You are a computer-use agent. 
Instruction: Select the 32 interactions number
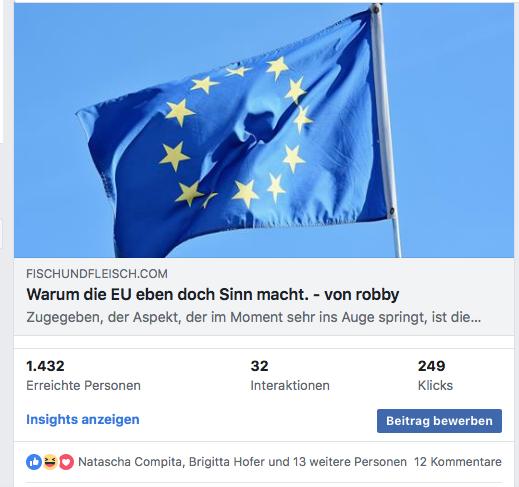click(x=259, y=366)
